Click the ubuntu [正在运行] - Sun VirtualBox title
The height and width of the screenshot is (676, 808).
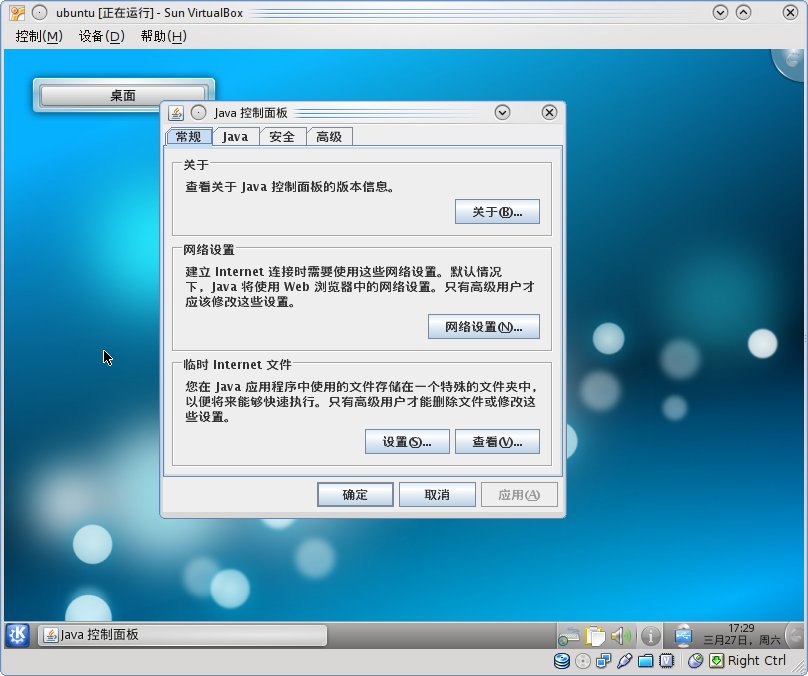(x=149, y=13)
